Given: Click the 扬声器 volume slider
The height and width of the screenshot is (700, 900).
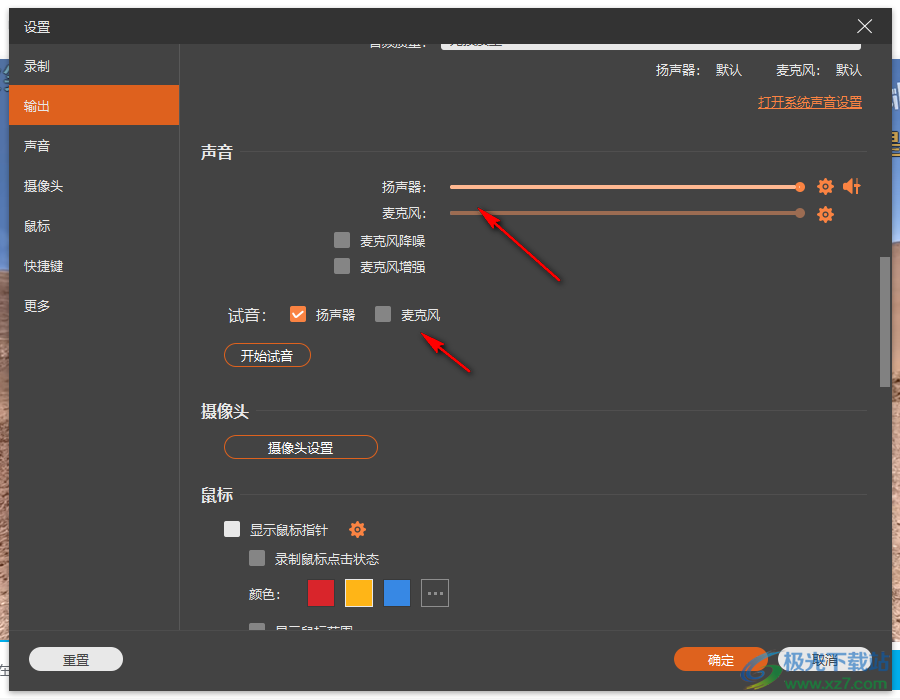Looking at the screenshot, I should coord(627,186).
